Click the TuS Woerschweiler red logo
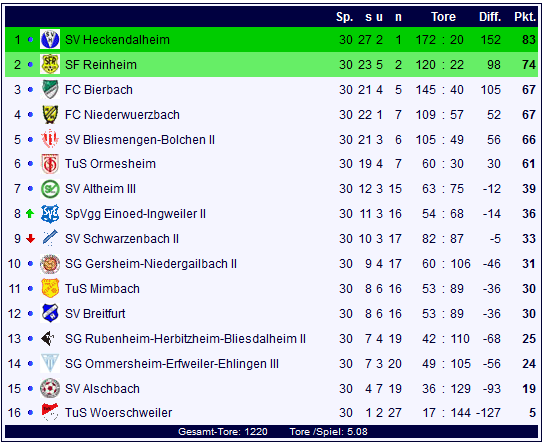 pyautogui.click(x=50, y=412)
